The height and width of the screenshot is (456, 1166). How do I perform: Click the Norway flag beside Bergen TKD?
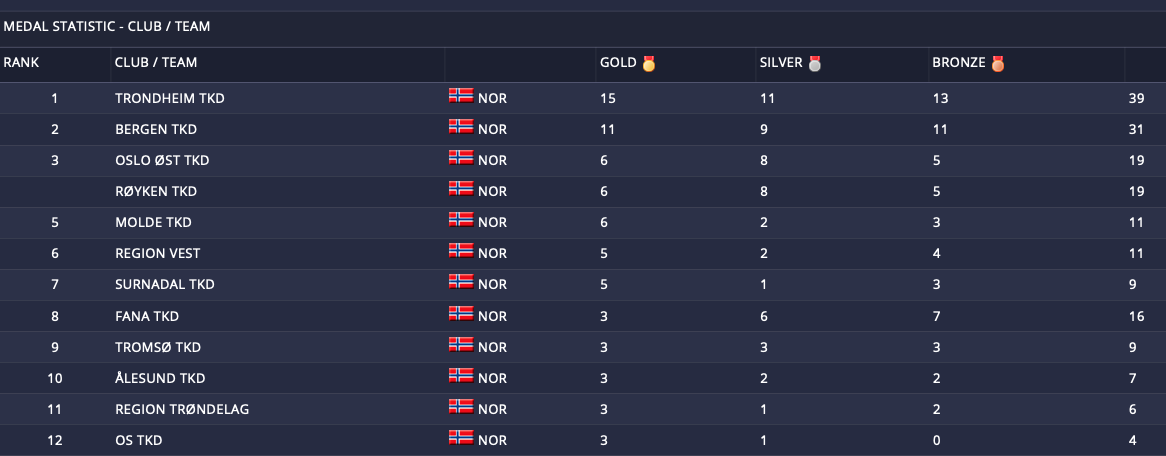461,126
